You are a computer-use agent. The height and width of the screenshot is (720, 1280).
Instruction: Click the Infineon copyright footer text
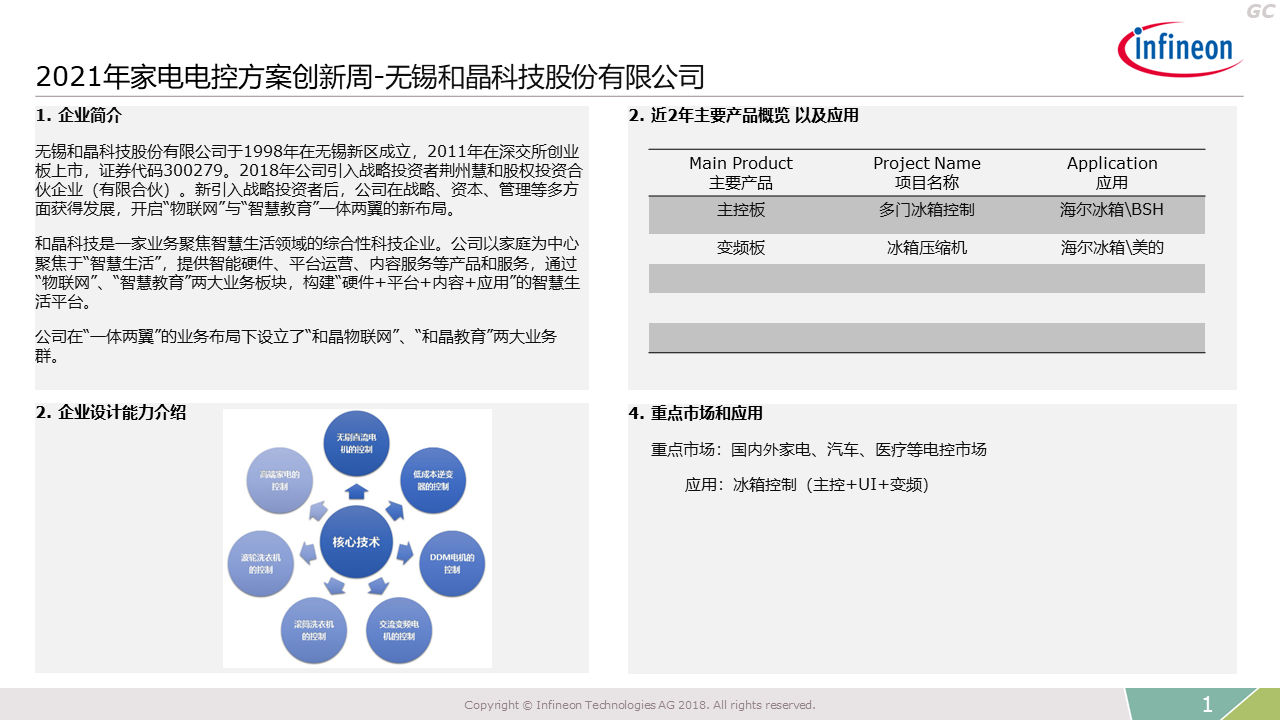click(x=640, y=705)
